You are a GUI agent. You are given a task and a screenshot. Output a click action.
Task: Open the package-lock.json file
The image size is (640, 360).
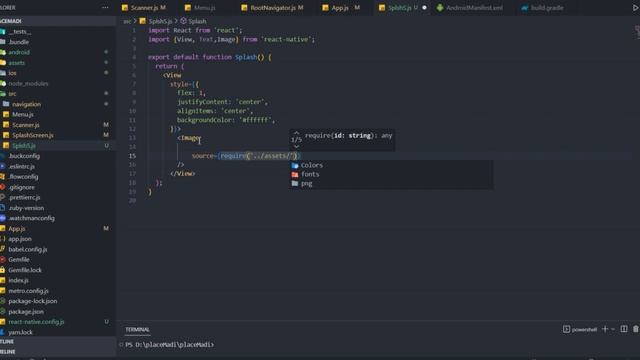click(x=33, y=301)
